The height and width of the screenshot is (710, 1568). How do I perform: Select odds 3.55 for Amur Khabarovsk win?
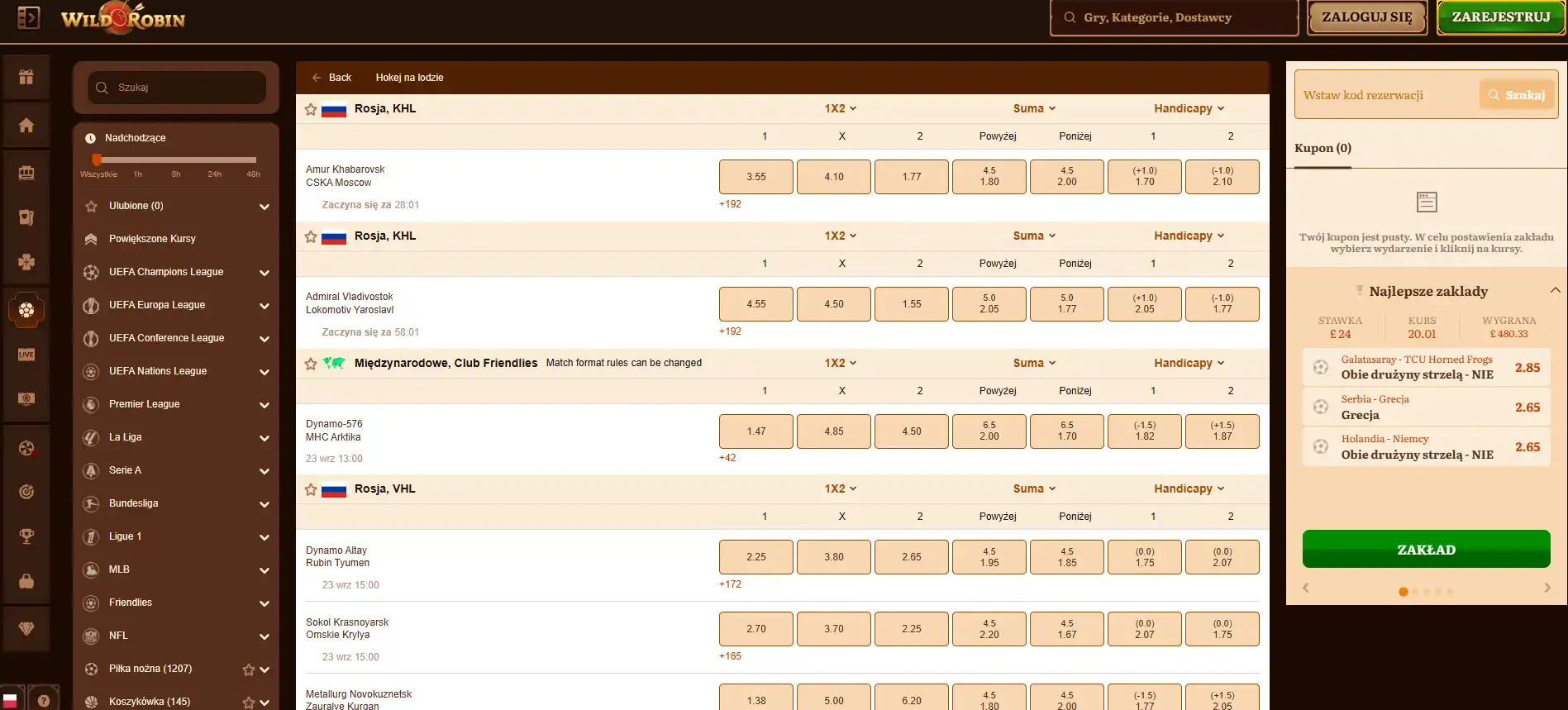coord(756,177)
